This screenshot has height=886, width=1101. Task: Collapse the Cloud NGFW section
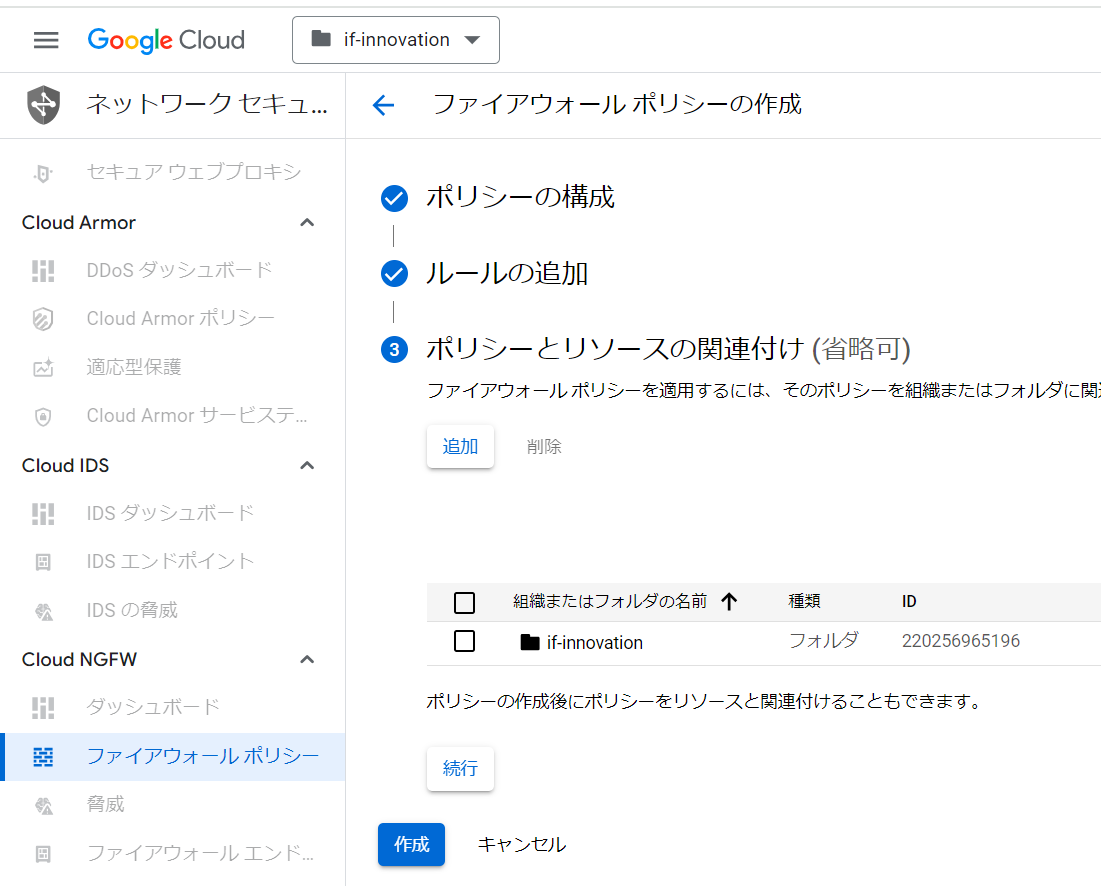(308, 660)
